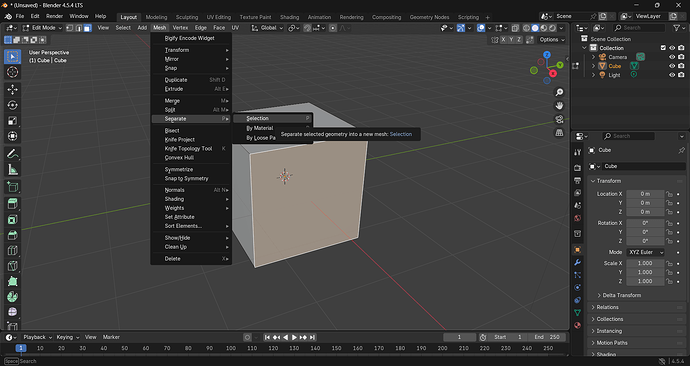
Task: Open the Edit Mode dropdown
Action: [x=42, y=28]
